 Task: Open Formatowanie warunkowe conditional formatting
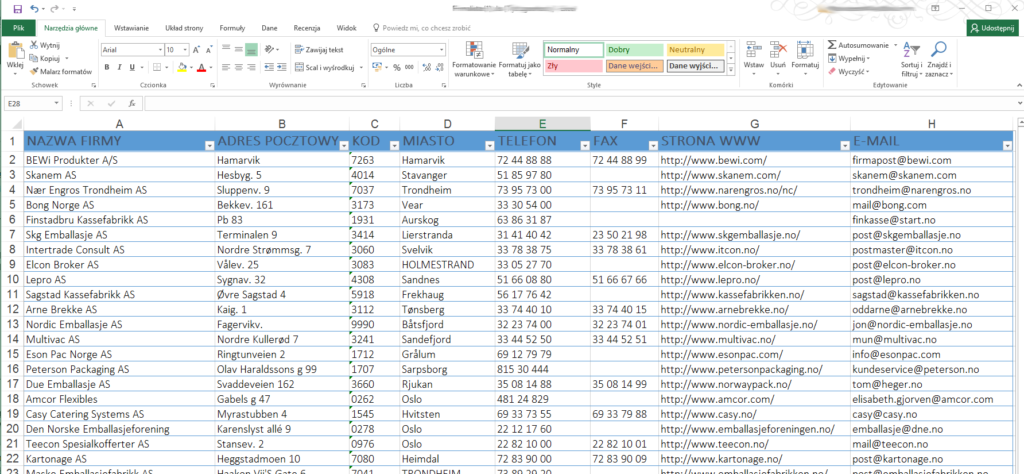click(x=473, y=60)
